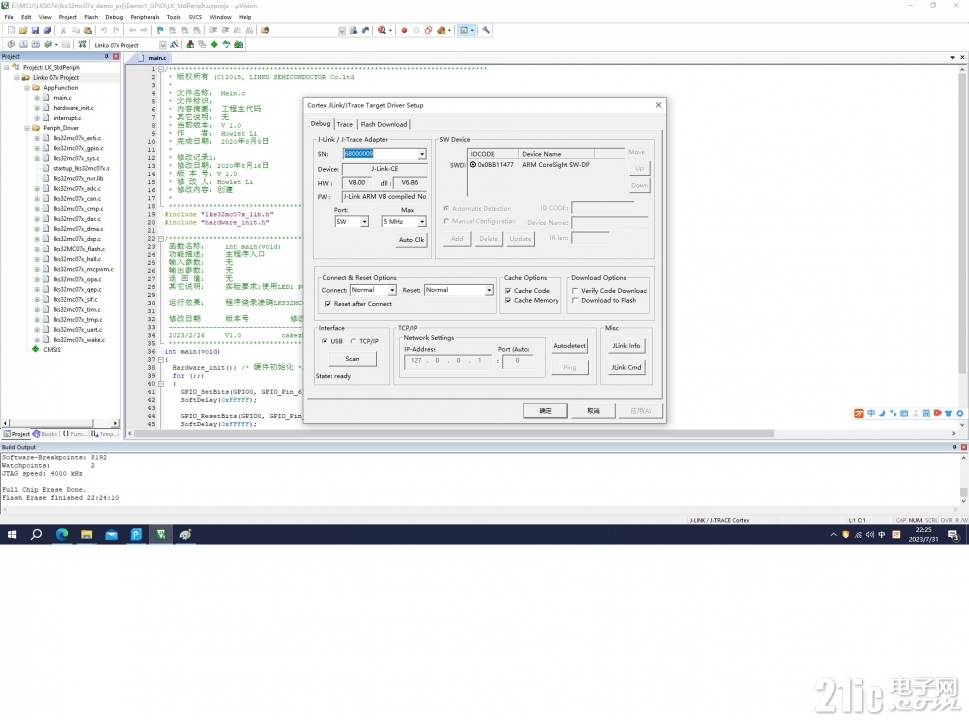Screen dimensions: 969x720
Task: Open the Connect mode dropdown
Action: (x=392, y=290)
